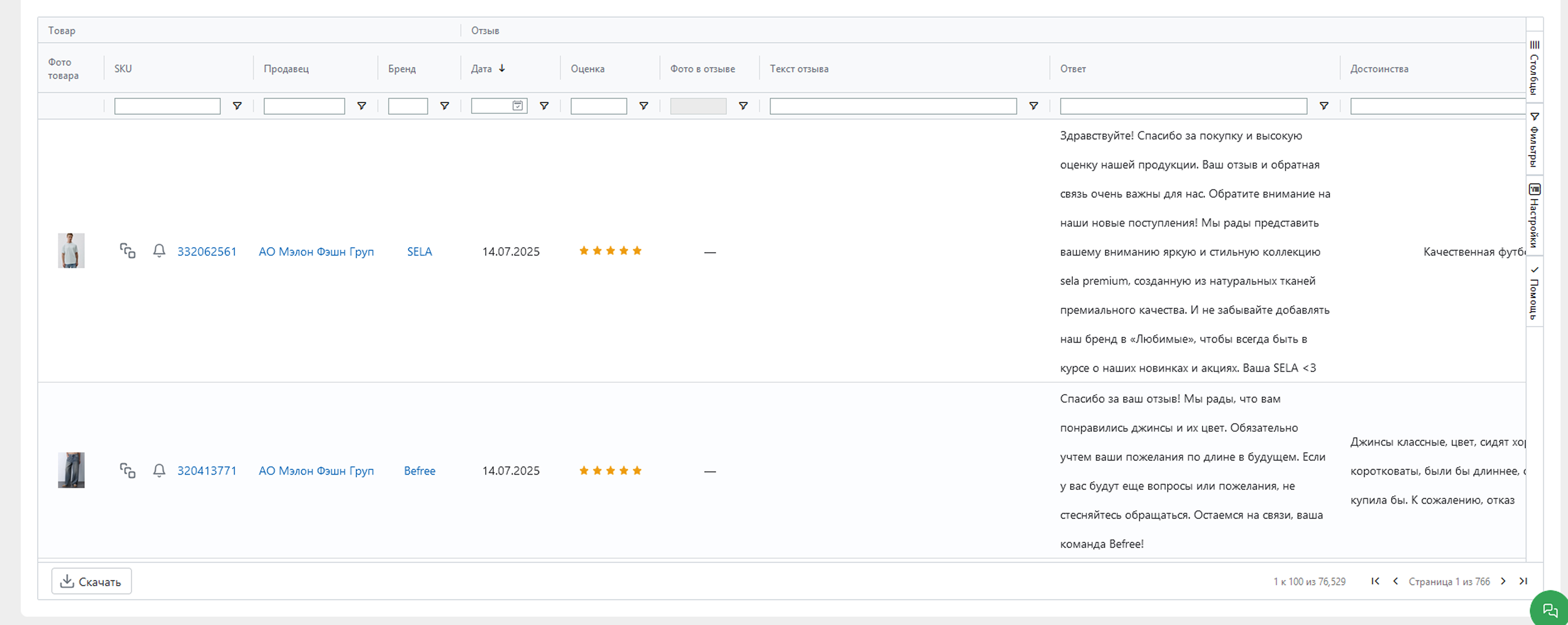
Task: Go to previous page arrow
Action: (1395, 581)
